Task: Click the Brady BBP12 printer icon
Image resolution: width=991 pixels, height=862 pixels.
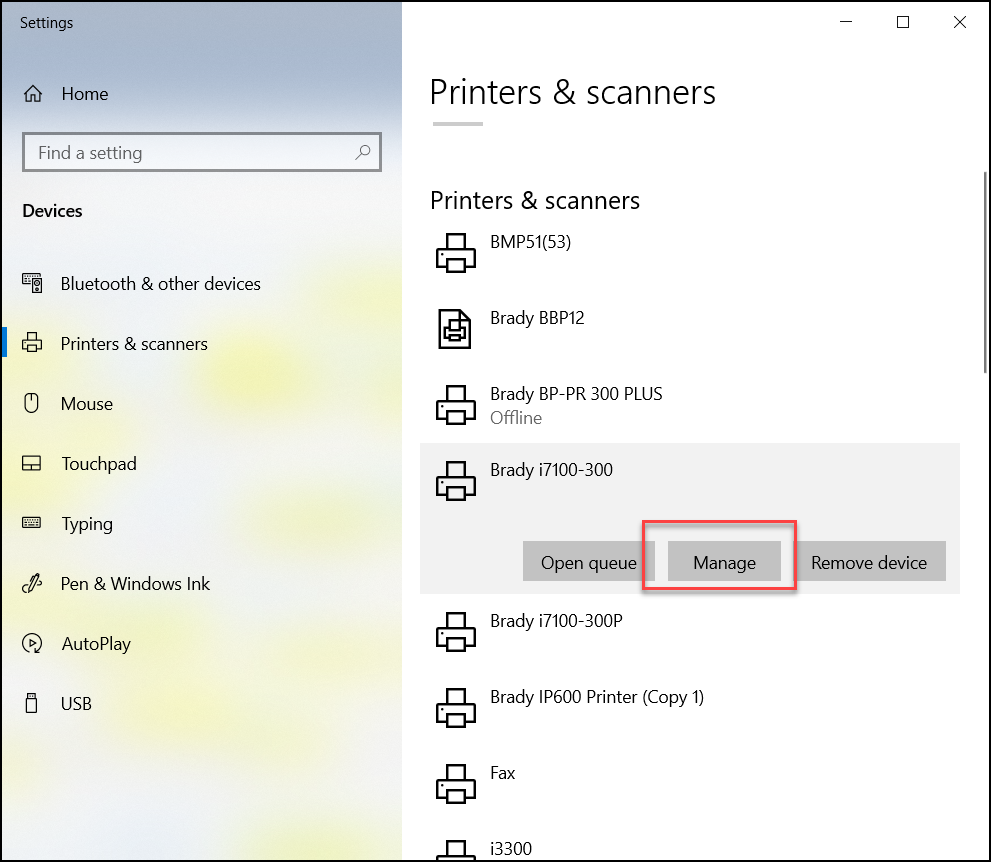Action: (x=456, y=329)
